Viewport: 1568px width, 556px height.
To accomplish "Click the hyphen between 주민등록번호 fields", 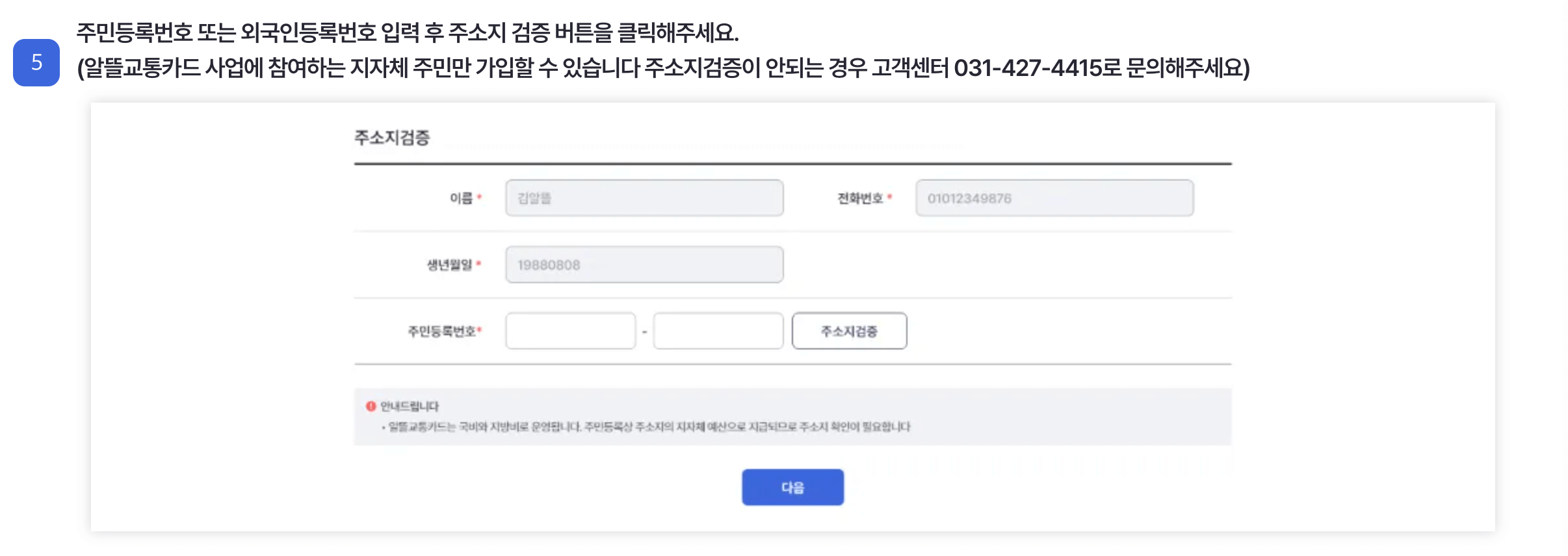I will (x=644, y=331).
